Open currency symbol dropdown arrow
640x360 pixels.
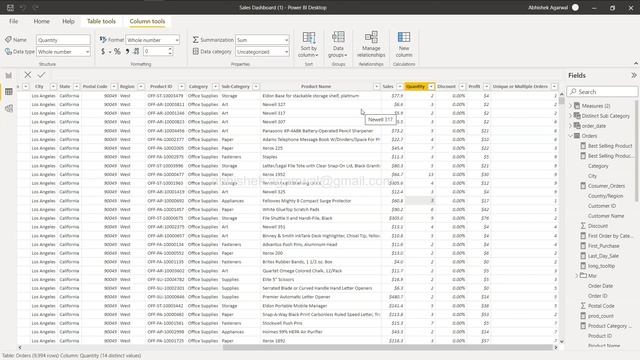coord(110,52)
